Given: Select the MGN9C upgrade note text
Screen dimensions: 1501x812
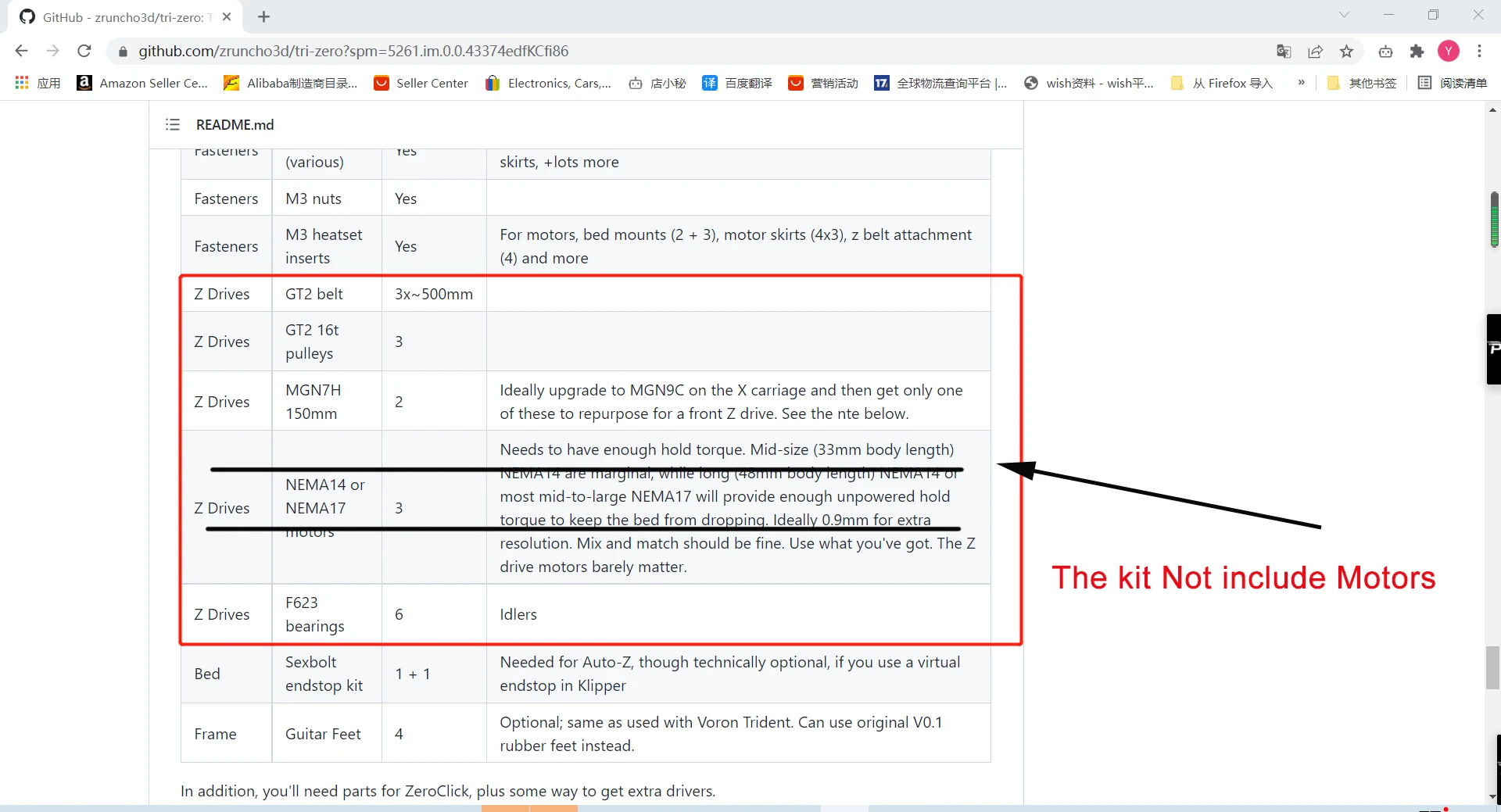Looking at the screenshot, I should (x=732, y=402).
